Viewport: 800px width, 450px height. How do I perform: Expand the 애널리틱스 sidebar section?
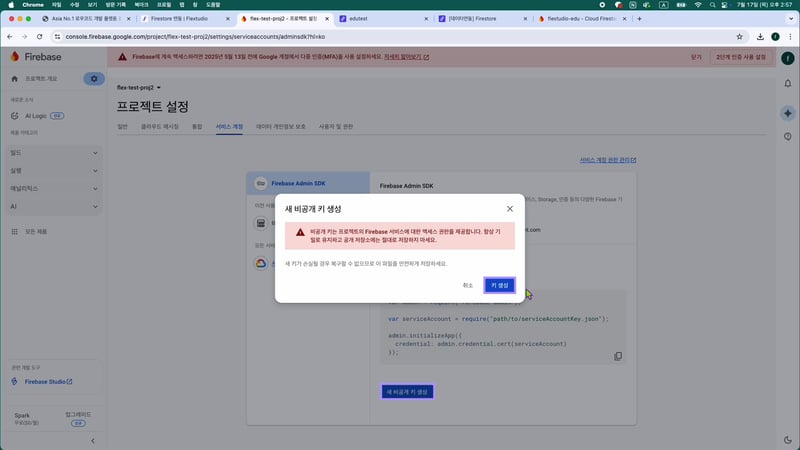point(54,188)
